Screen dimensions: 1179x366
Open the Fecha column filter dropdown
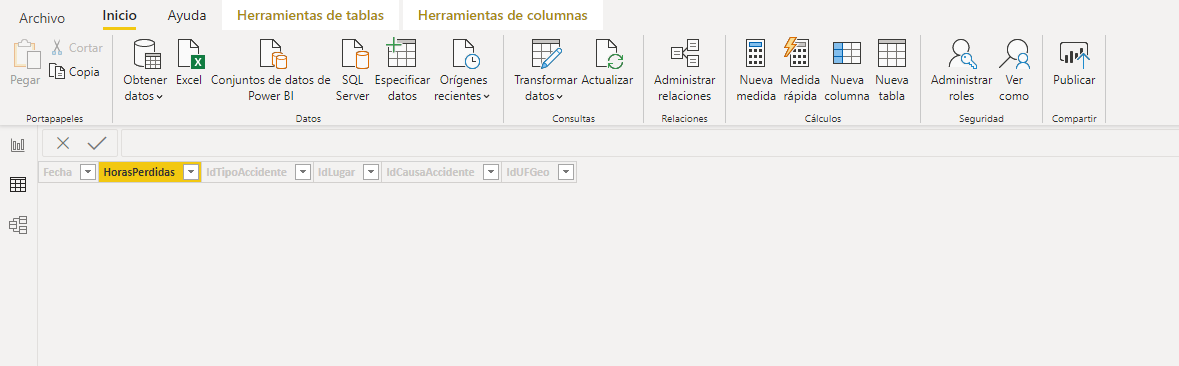point(88,173)
